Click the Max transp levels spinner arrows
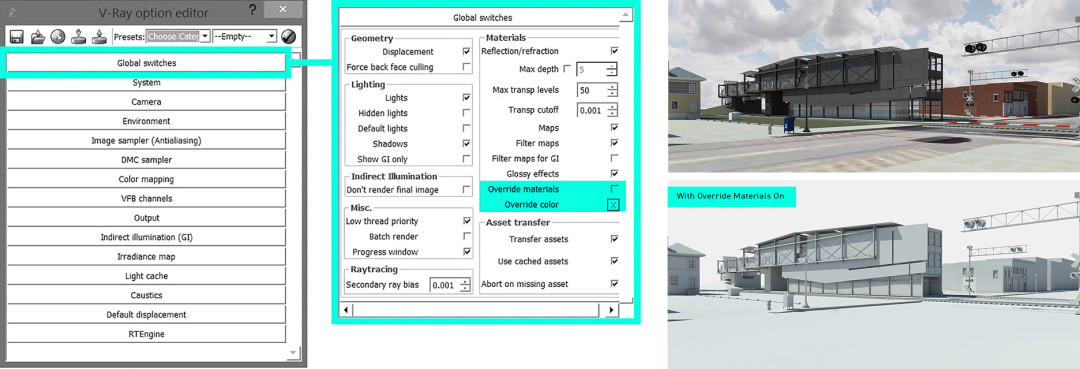 click(x=612, y=90)
